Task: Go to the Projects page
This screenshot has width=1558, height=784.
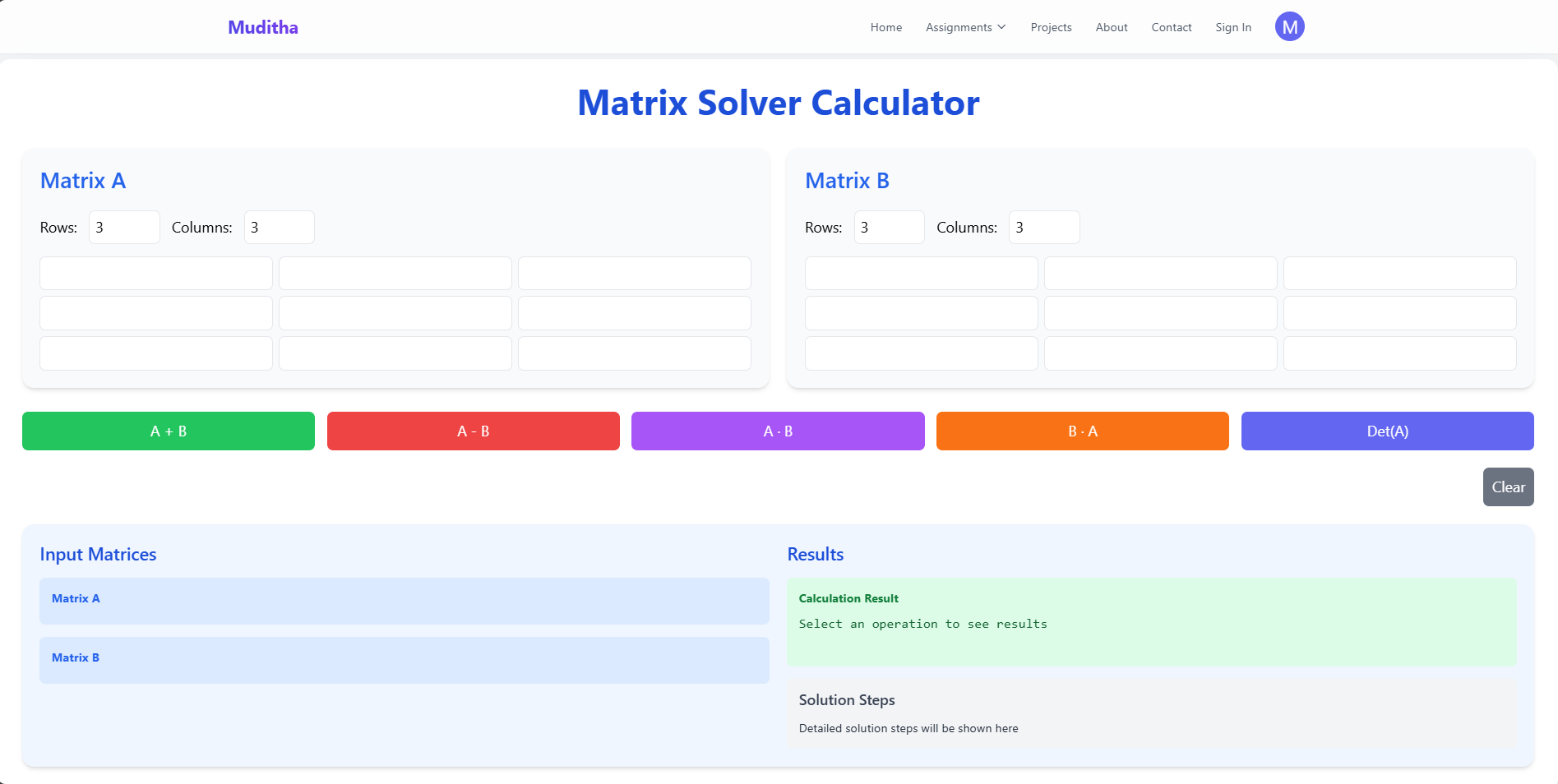Action: [1051, 27]
